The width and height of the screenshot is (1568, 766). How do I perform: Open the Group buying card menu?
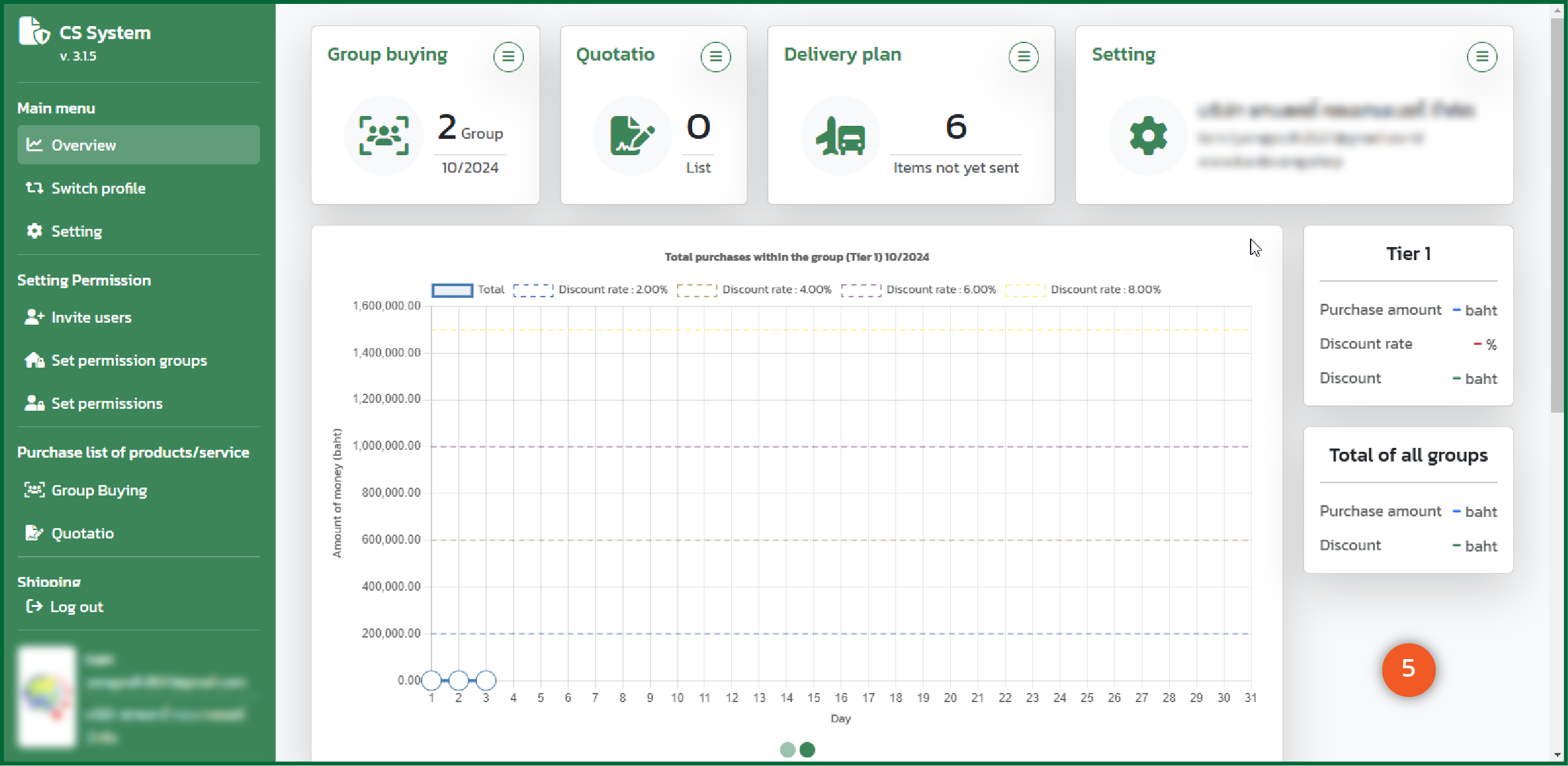click(x=508, y=57)
